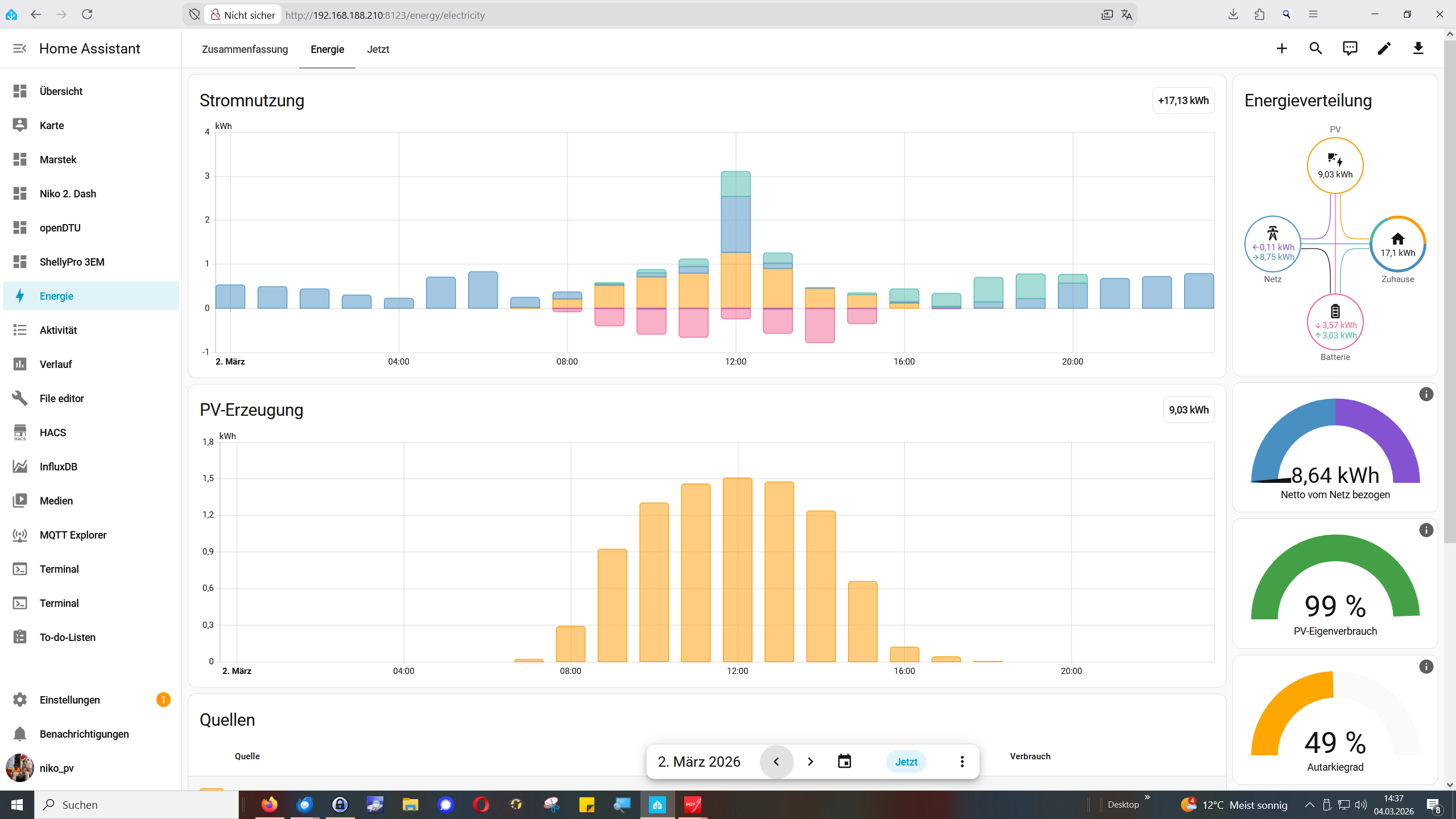Click info icon on Autarkiegrad gauge
The height and width of the screenshot is (819, 1456).
pos(1426,667)
